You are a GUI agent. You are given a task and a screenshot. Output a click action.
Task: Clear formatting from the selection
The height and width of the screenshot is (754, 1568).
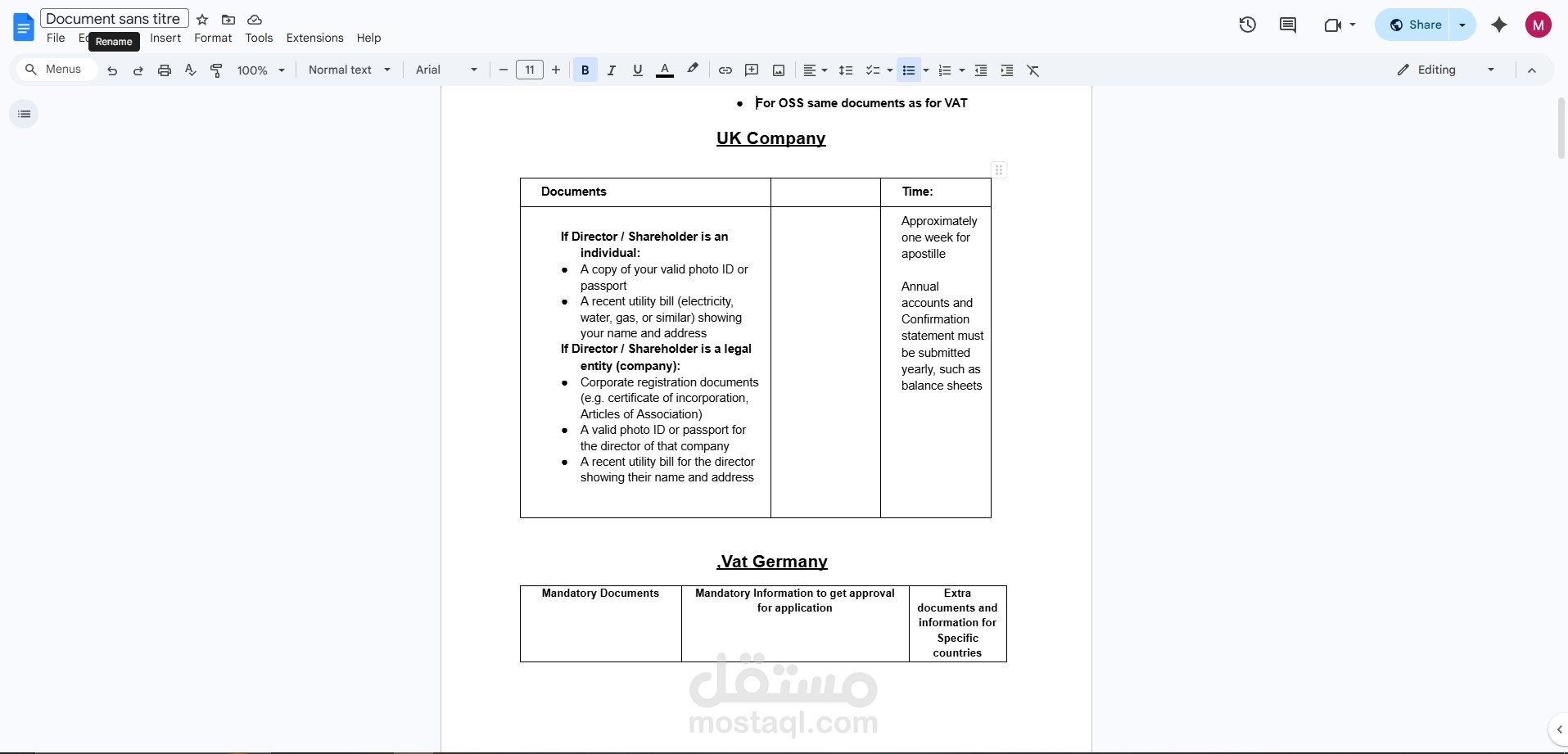pyautogui.click(x=1033, y=70)
